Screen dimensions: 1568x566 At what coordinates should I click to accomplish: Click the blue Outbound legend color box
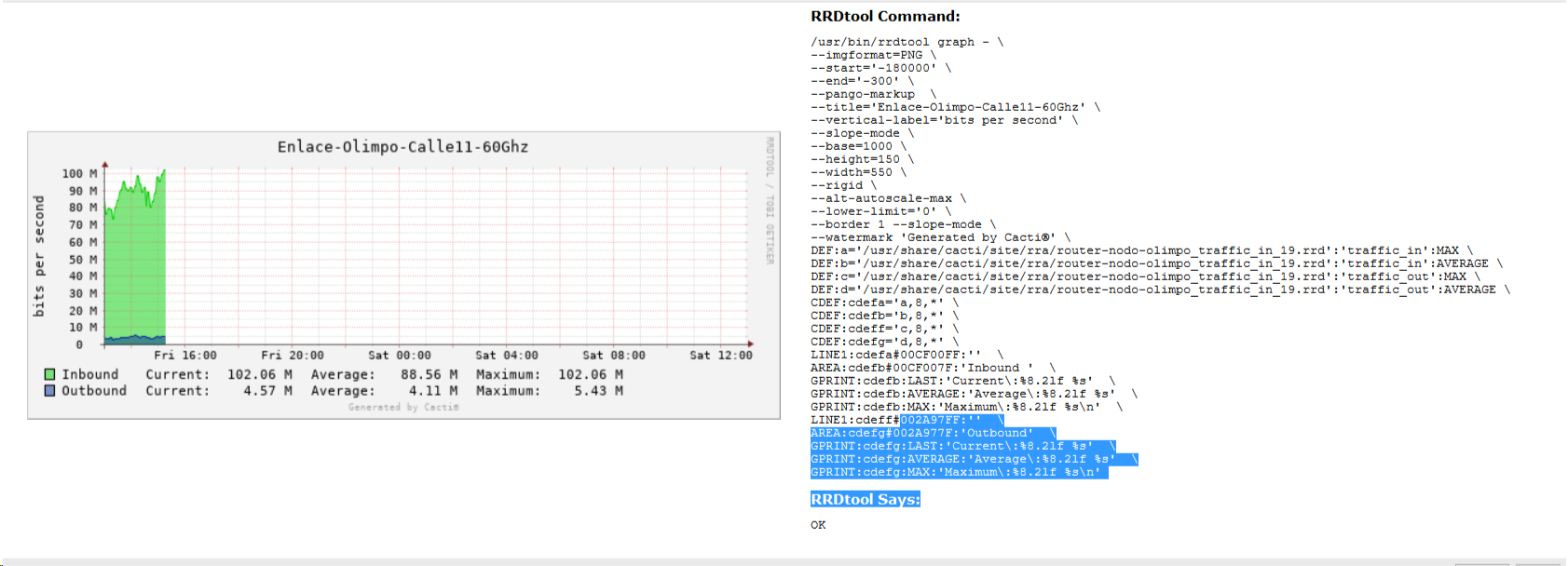(x=50, y=391)
